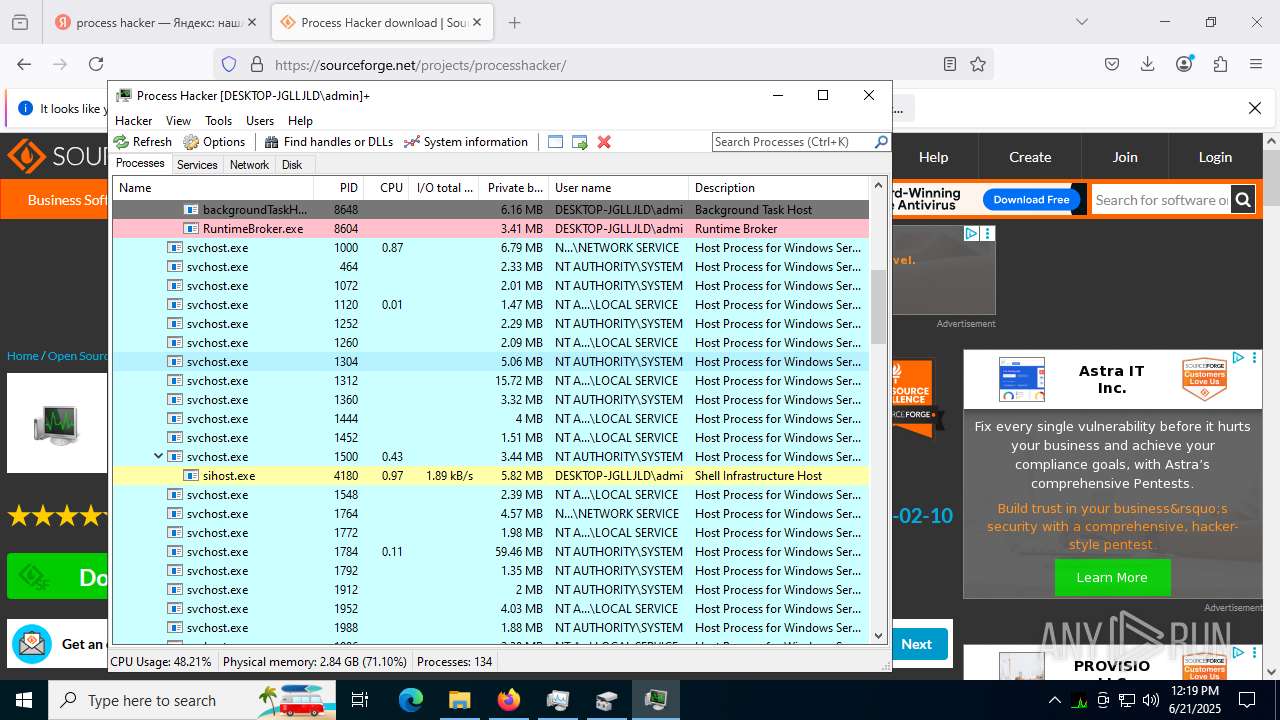Click the icon of sihost.exe

pyautogui.click(x=191, y=476)
